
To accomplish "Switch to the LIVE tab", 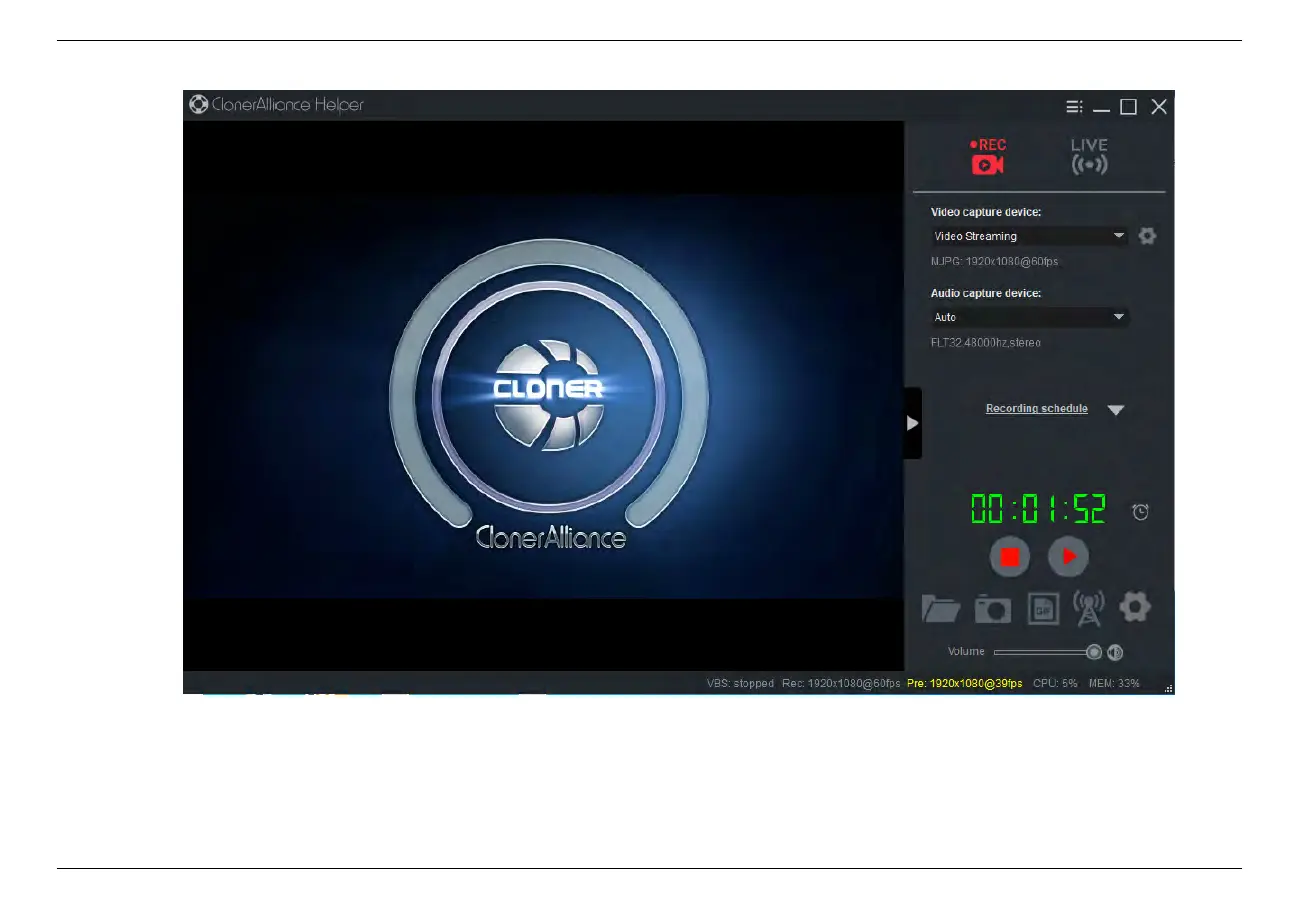I will coord(1089,157).
